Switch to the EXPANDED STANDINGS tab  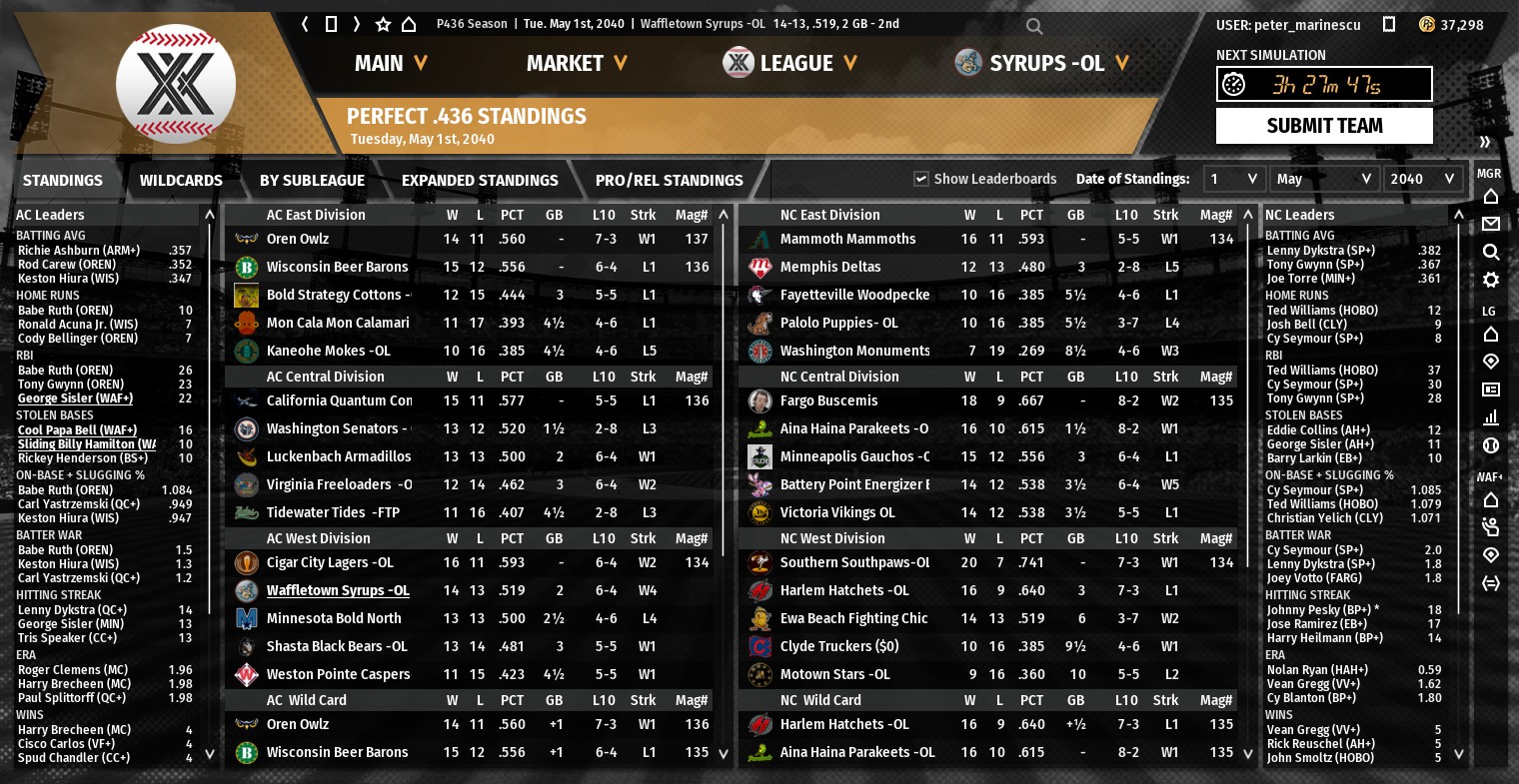click(480, 180)
